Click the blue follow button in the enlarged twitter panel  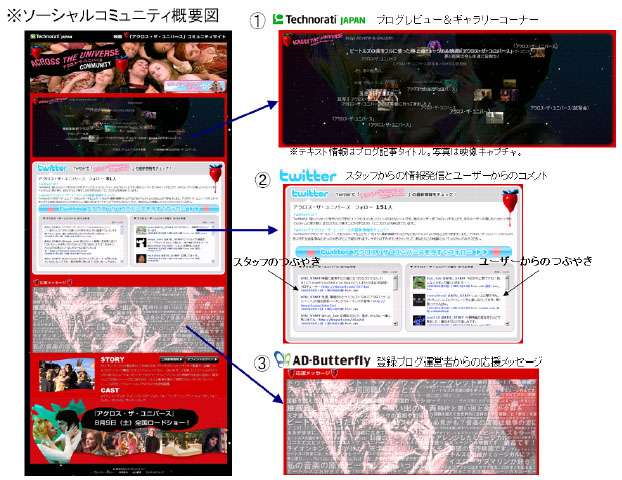click(403, 252)
